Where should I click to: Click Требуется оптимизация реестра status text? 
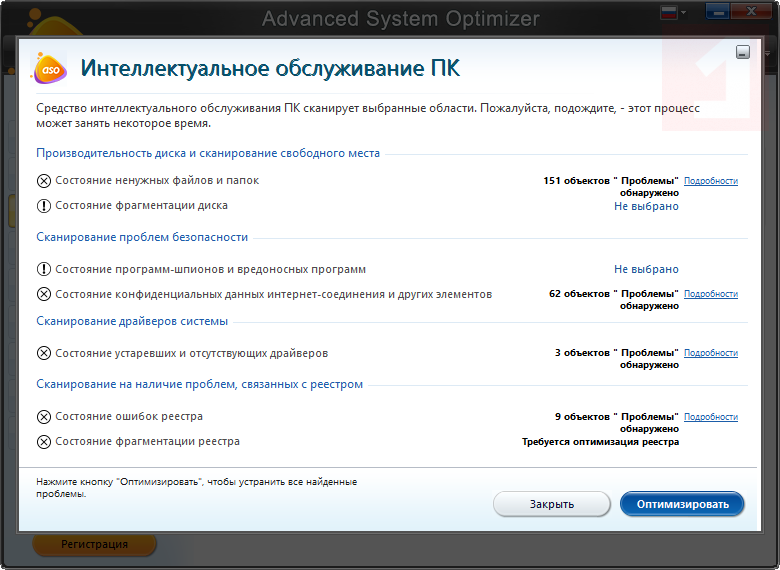(600, 442)
